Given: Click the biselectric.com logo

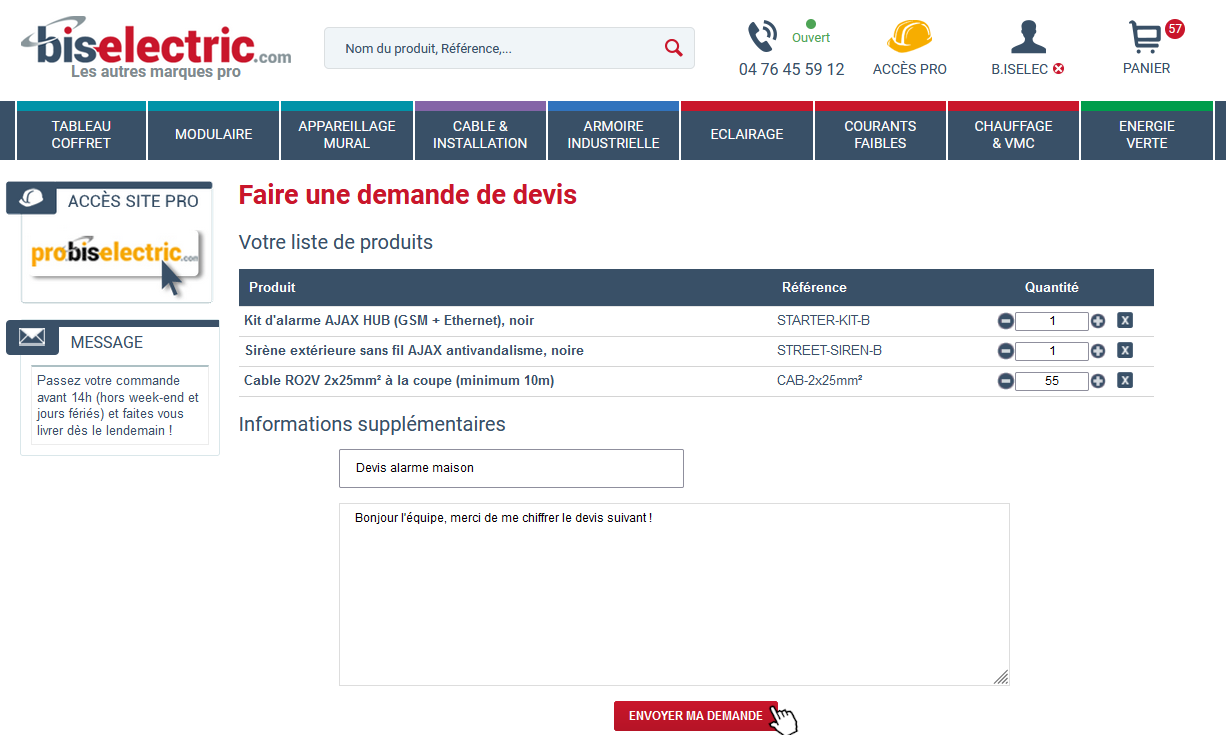Looking at the screenshot, I should (x=156, y=49).
